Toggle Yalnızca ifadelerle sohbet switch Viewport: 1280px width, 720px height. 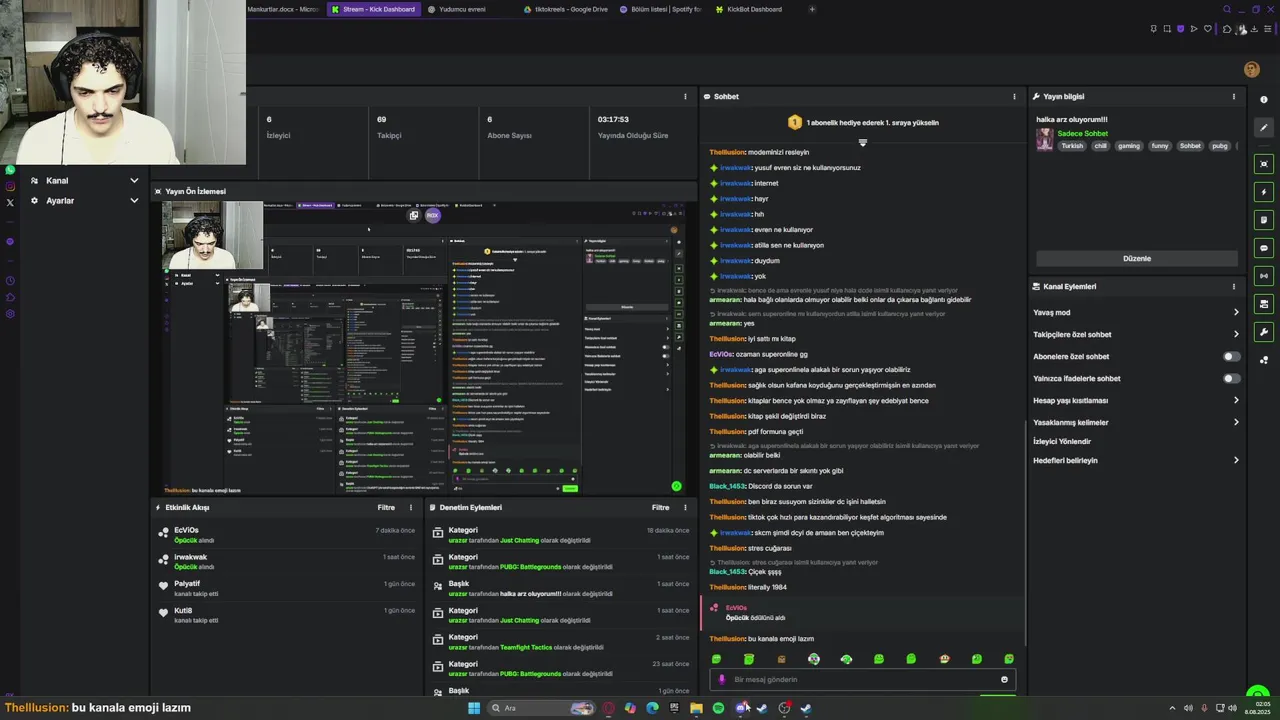click(x=1231, y=378)
